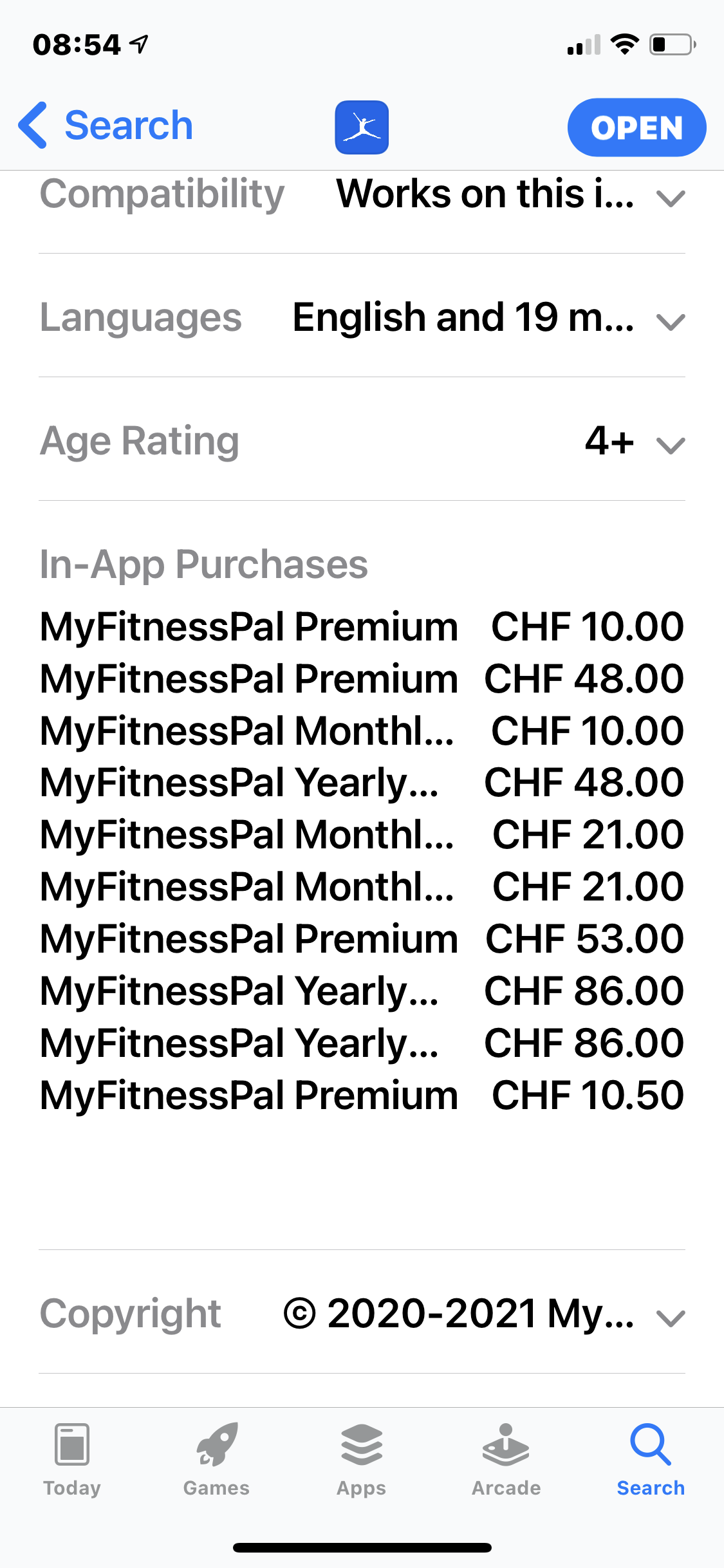
Task: Tap the CHF 53.00 MyFitnessPal Premium entry
Action: [x=362, y=938]
